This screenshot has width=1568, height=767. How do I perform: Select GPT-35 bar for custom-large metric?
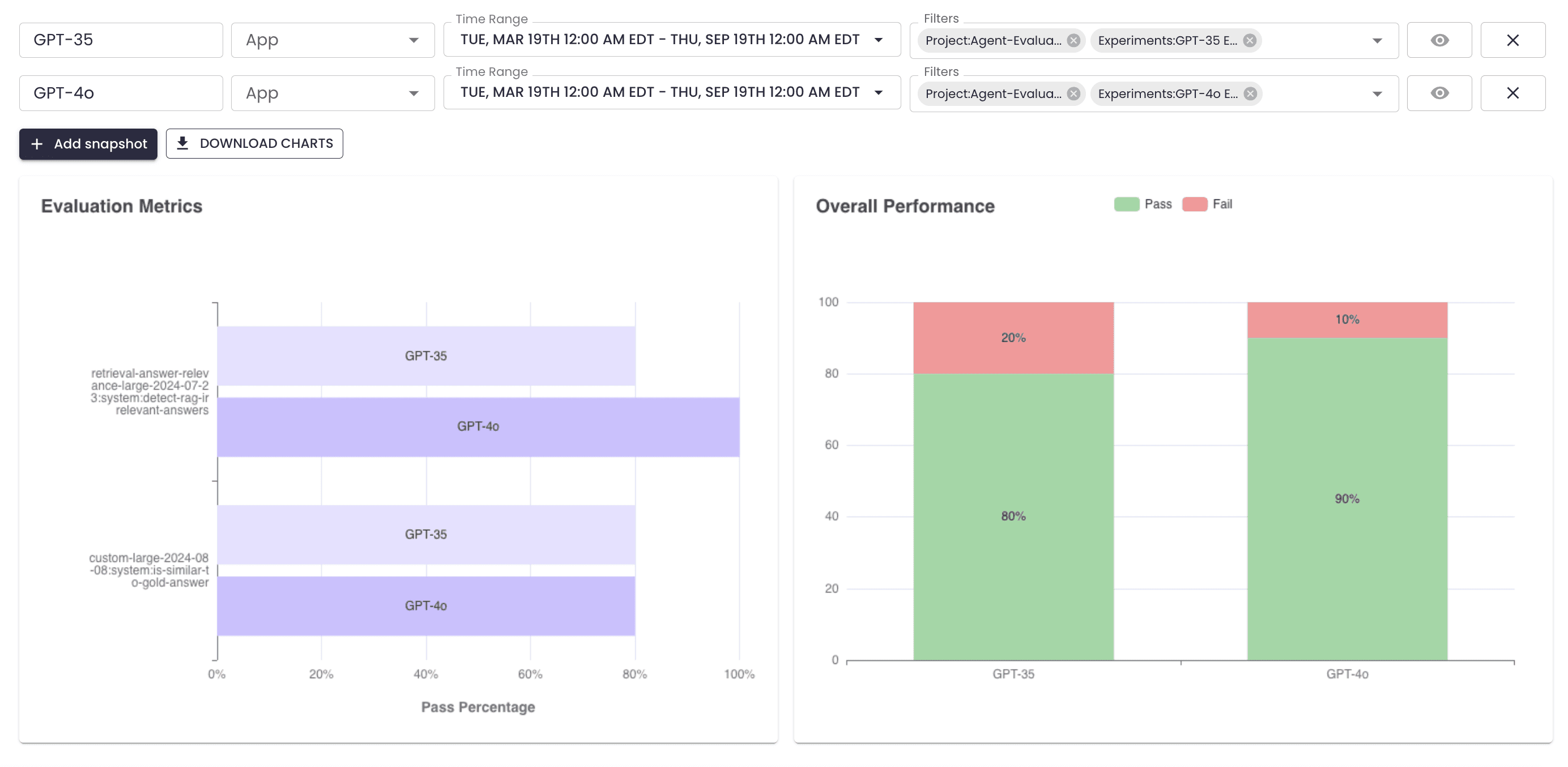point(426,535)
